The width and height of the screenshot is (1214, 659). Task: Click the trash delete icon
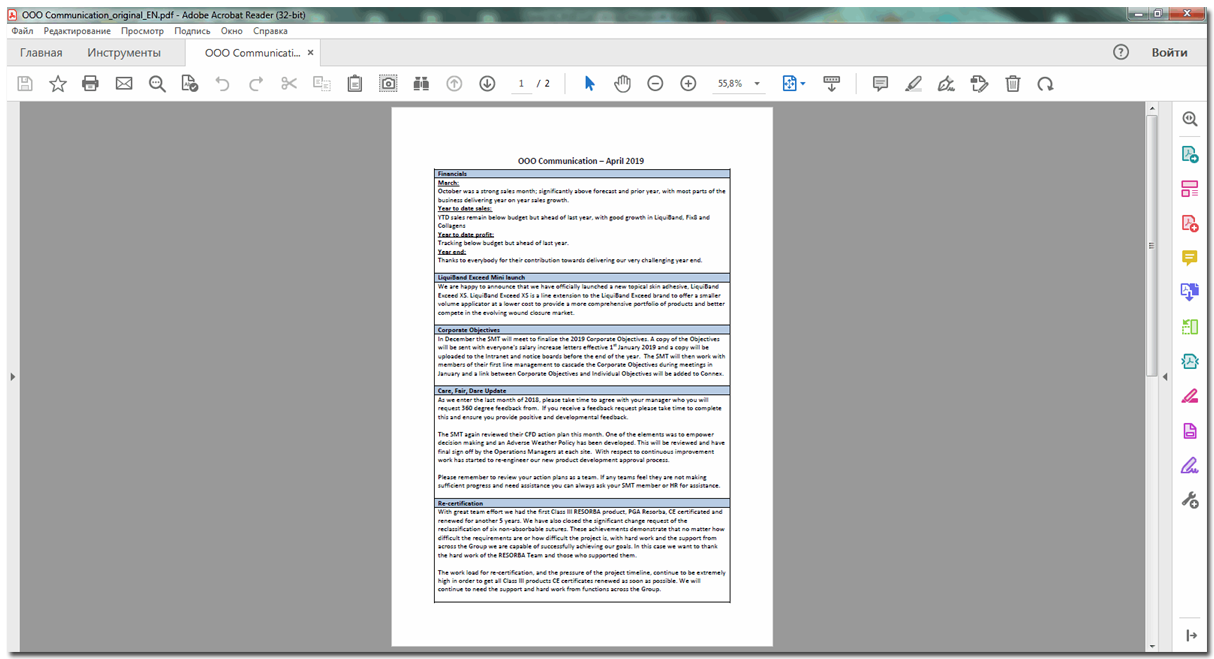(x=1012, y=84)
